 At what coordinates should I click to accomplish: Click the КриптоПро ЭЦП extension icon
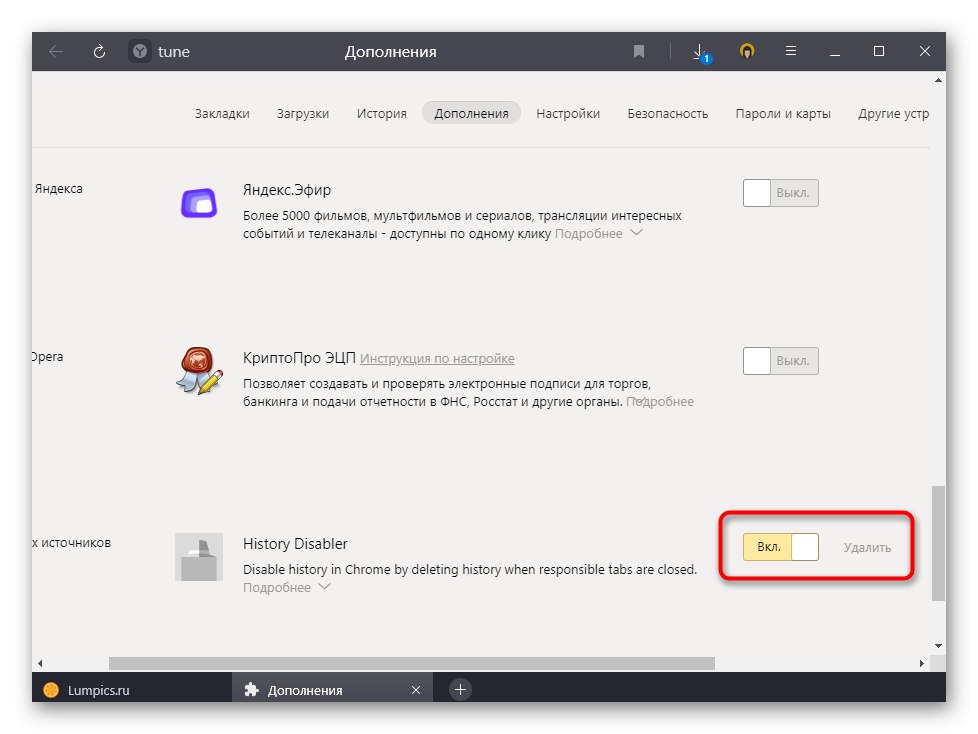199,370
